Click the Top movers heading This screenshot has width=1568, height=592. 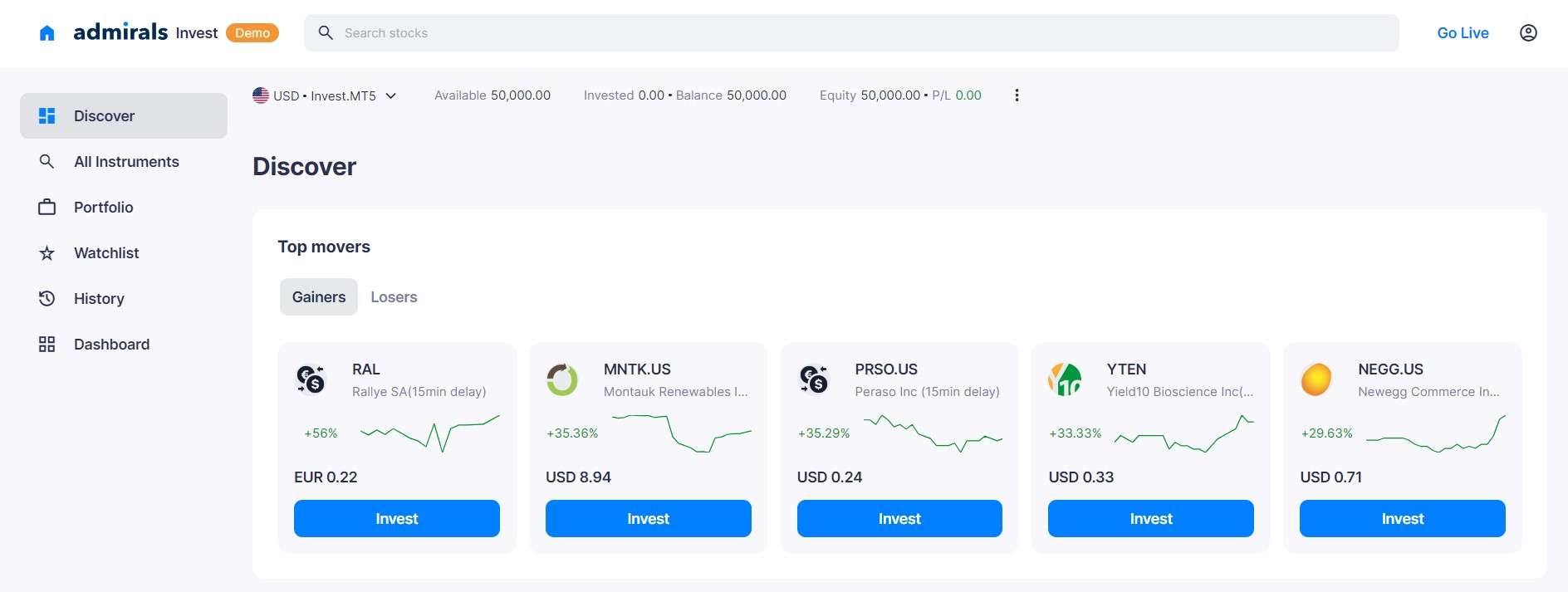[324, 247]
